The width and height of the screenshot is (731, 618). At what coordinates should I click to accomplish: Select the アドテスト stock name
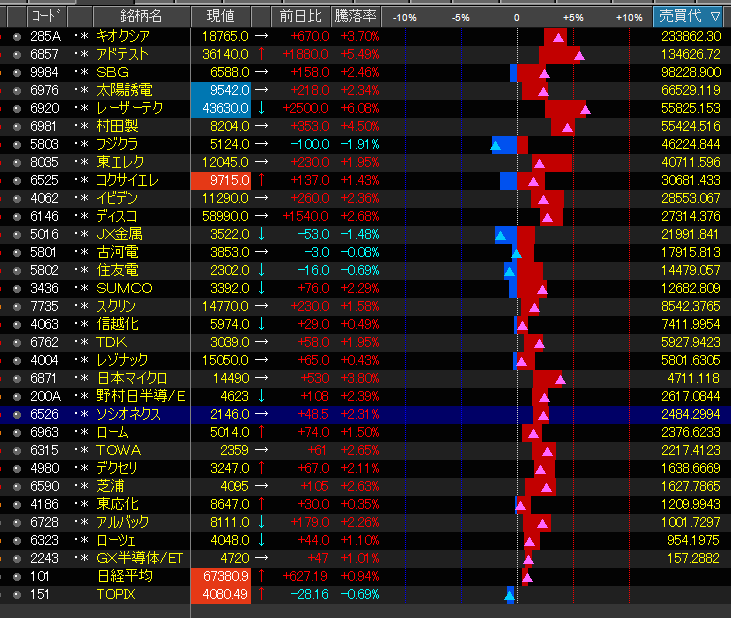(x=122, y=54)
